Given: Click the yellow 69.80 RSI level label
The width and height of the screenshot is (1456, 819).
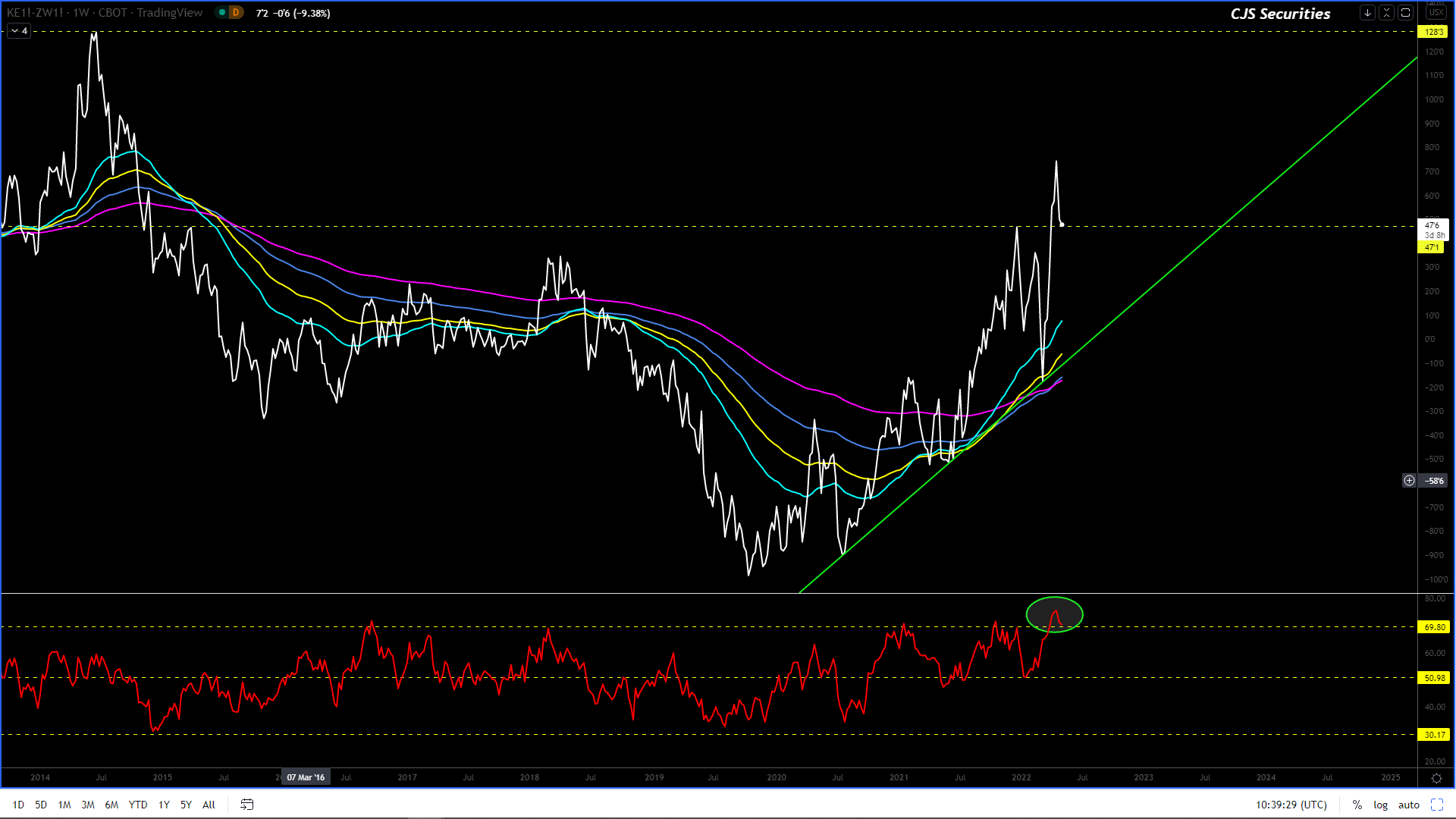Looking at the screenshot, I should pos(1434,627).
